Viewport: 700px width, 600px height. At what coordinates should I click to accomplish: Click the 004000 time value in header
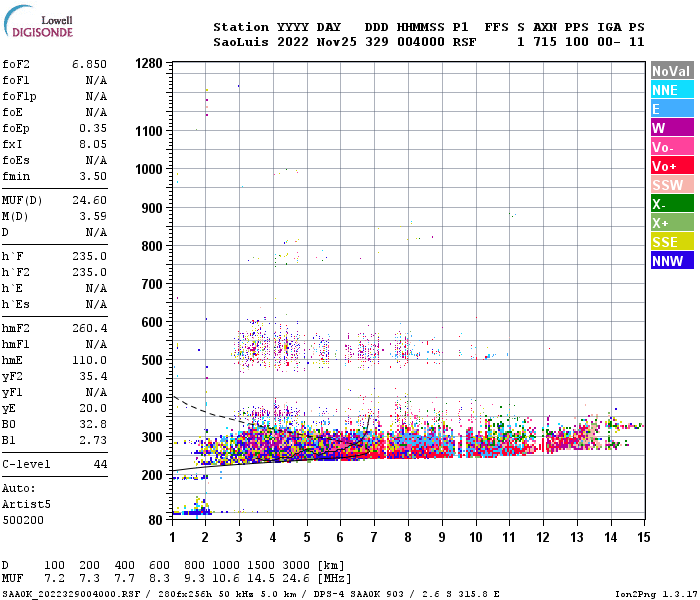421,42
